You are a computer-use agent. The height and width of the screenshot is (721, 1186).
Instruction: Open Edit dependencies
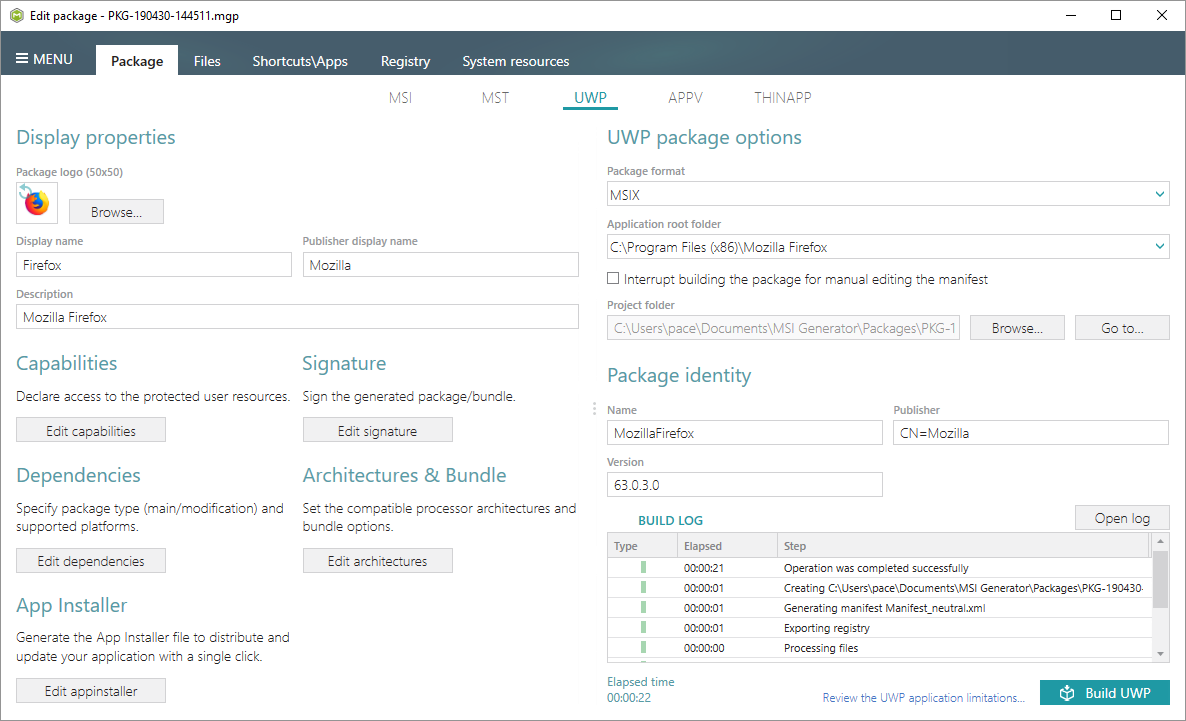click(x=91, y=561)
